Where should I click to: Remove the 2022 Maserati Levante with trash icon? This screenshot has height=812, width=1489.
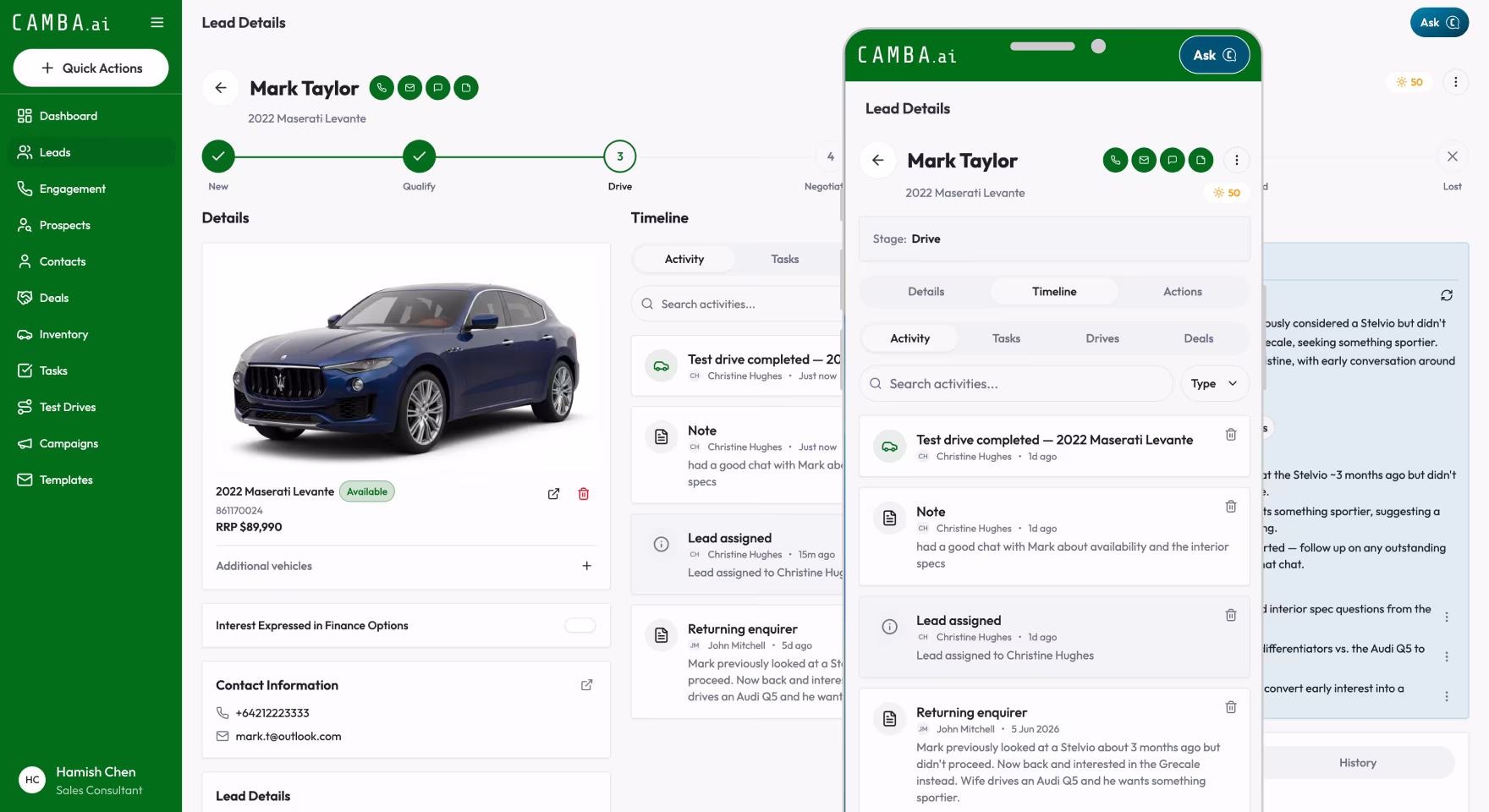583,494
